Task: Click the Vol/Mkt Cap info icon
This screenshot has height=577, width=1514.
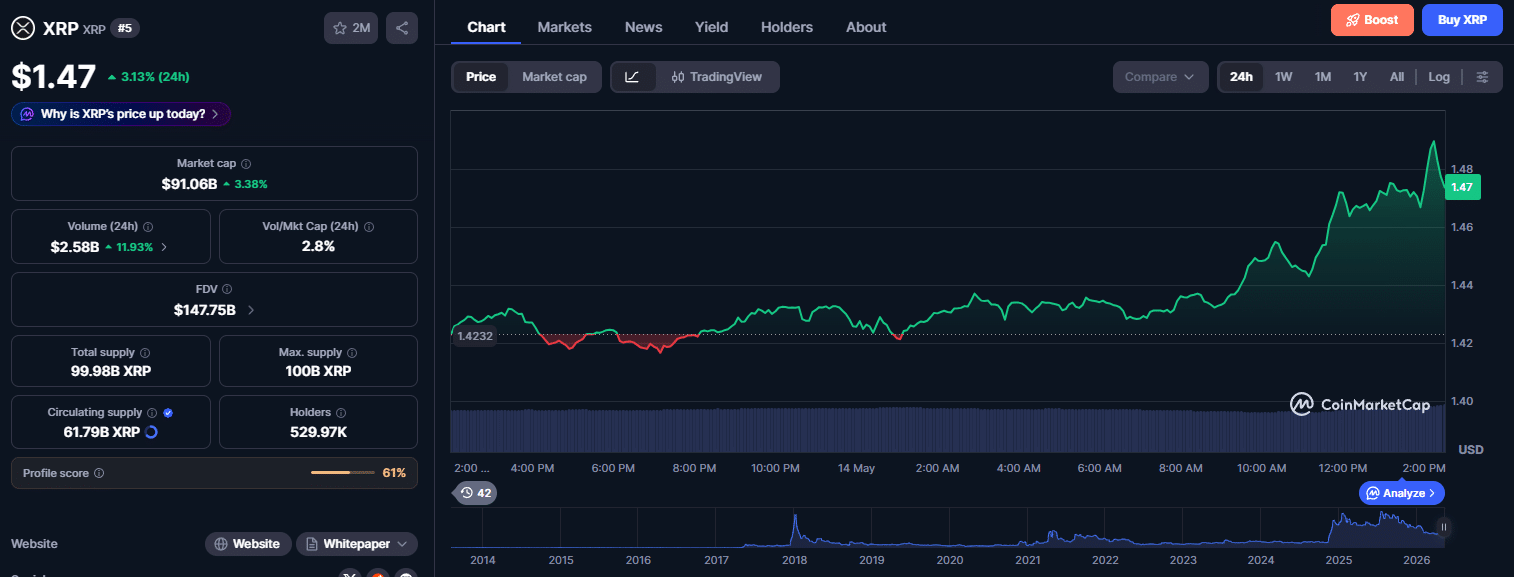Action: pyautogui.click(x=369, y=227)
